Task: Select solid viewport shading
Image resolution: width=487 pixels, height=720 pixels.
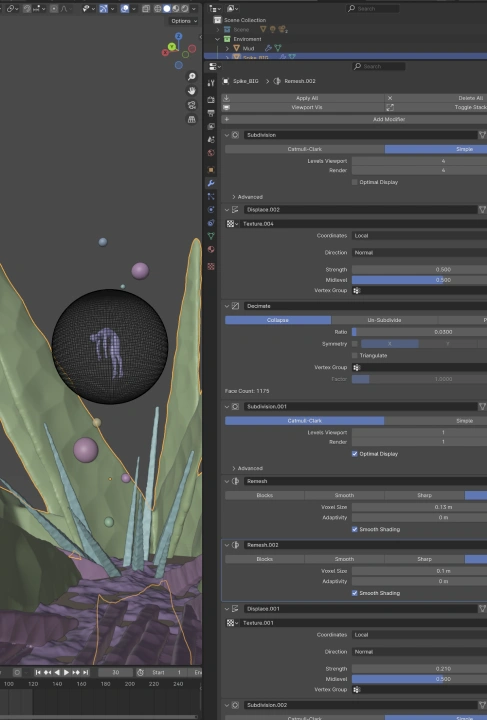Action: click(x=167, y=9)
